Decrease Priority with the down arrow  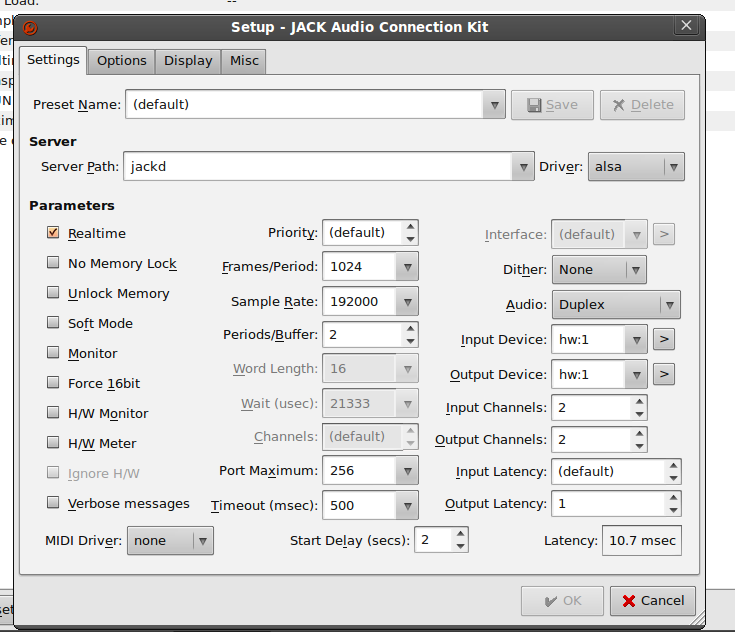tap(410, 239)
